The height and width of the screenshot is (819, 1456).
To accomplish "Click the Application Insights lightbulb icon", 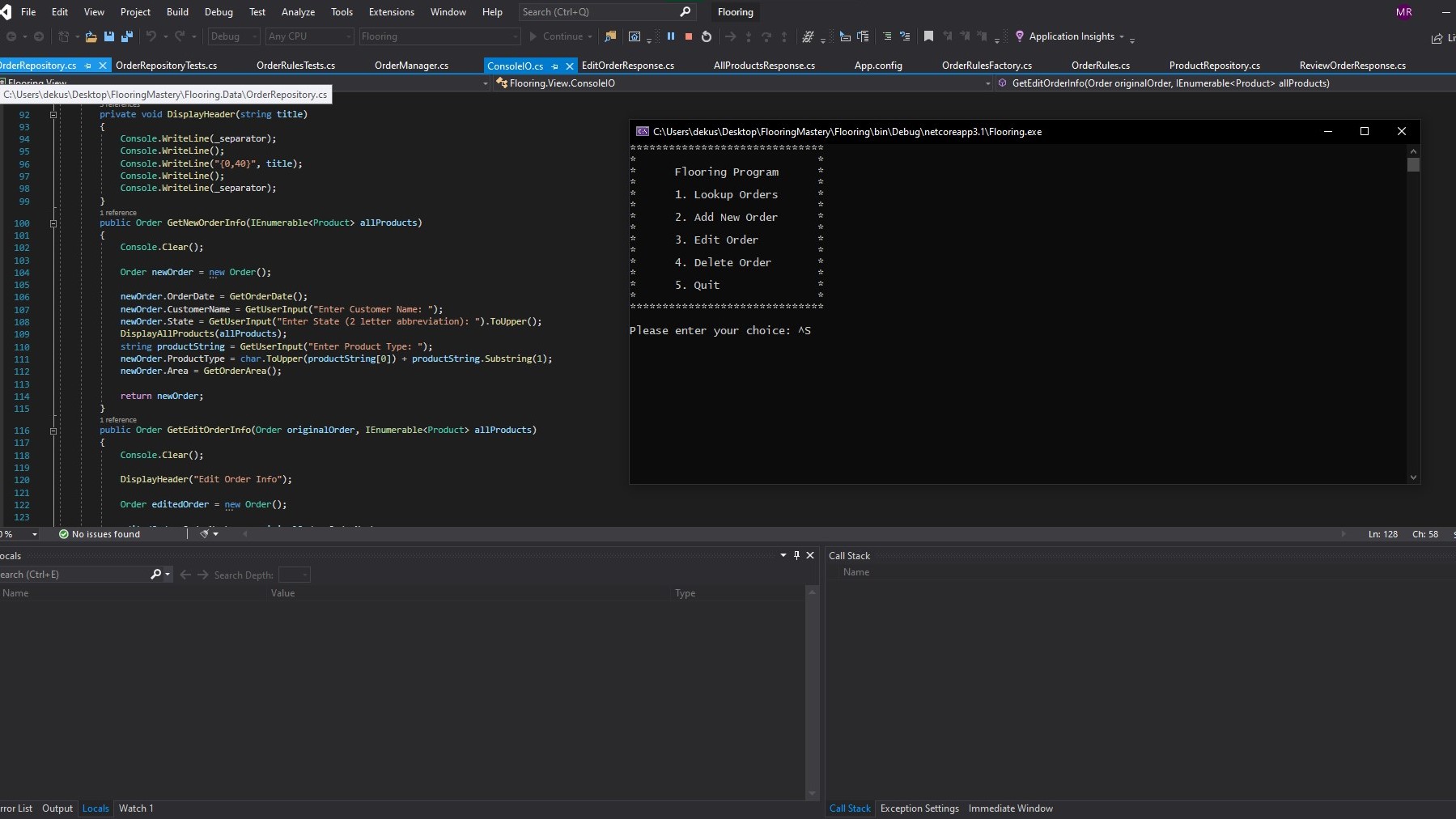I will coord(1019,36).
